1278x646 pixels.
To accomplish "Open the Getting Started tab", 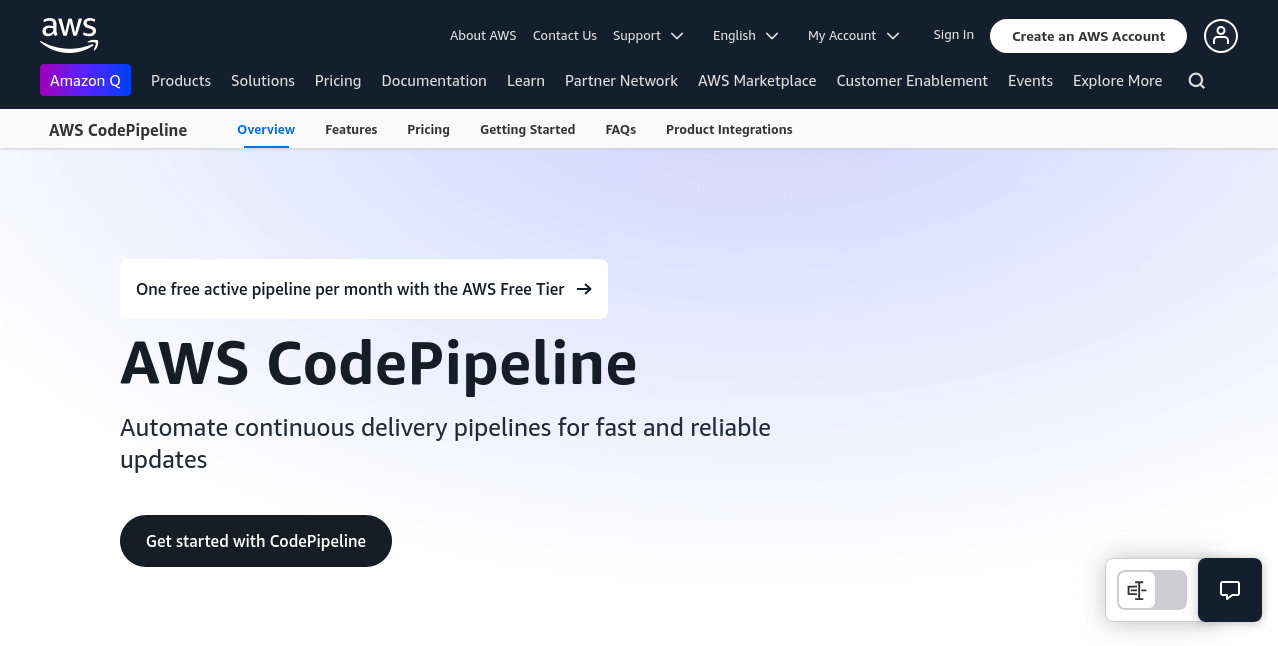I will (527, 130).
